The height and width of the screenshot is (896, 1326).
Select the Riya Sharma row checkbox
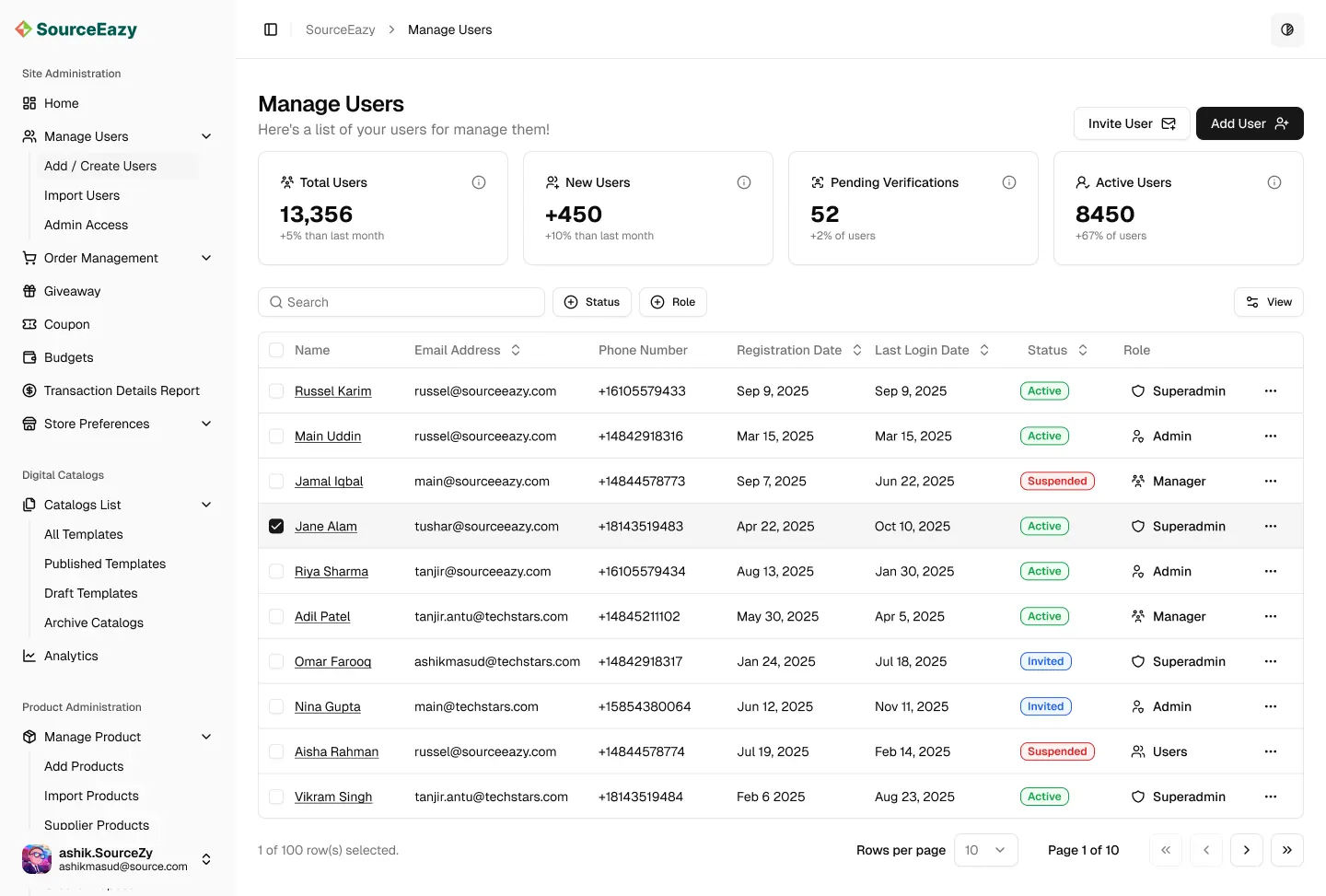tap(276, 572)
